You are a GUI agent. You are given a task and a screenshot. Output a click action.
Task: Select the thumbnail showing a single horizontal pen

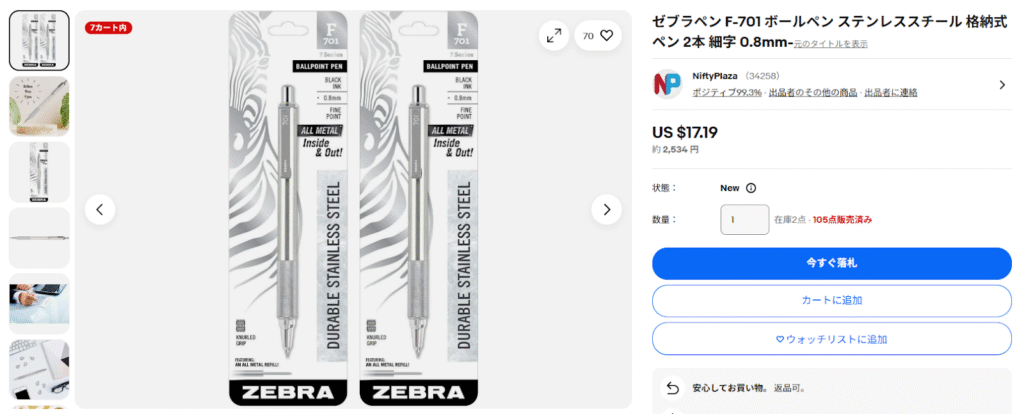point(39,237)
